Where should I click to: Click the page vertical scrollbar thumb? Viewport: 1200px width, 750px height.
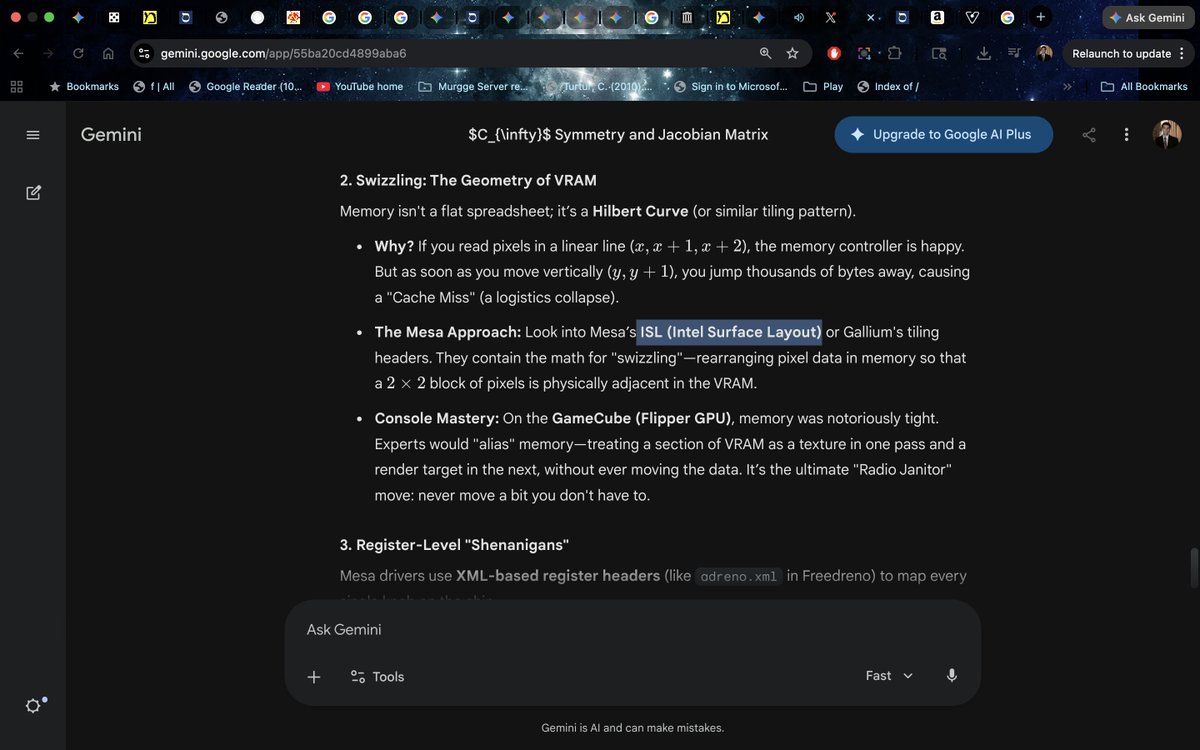point(1193,567)
